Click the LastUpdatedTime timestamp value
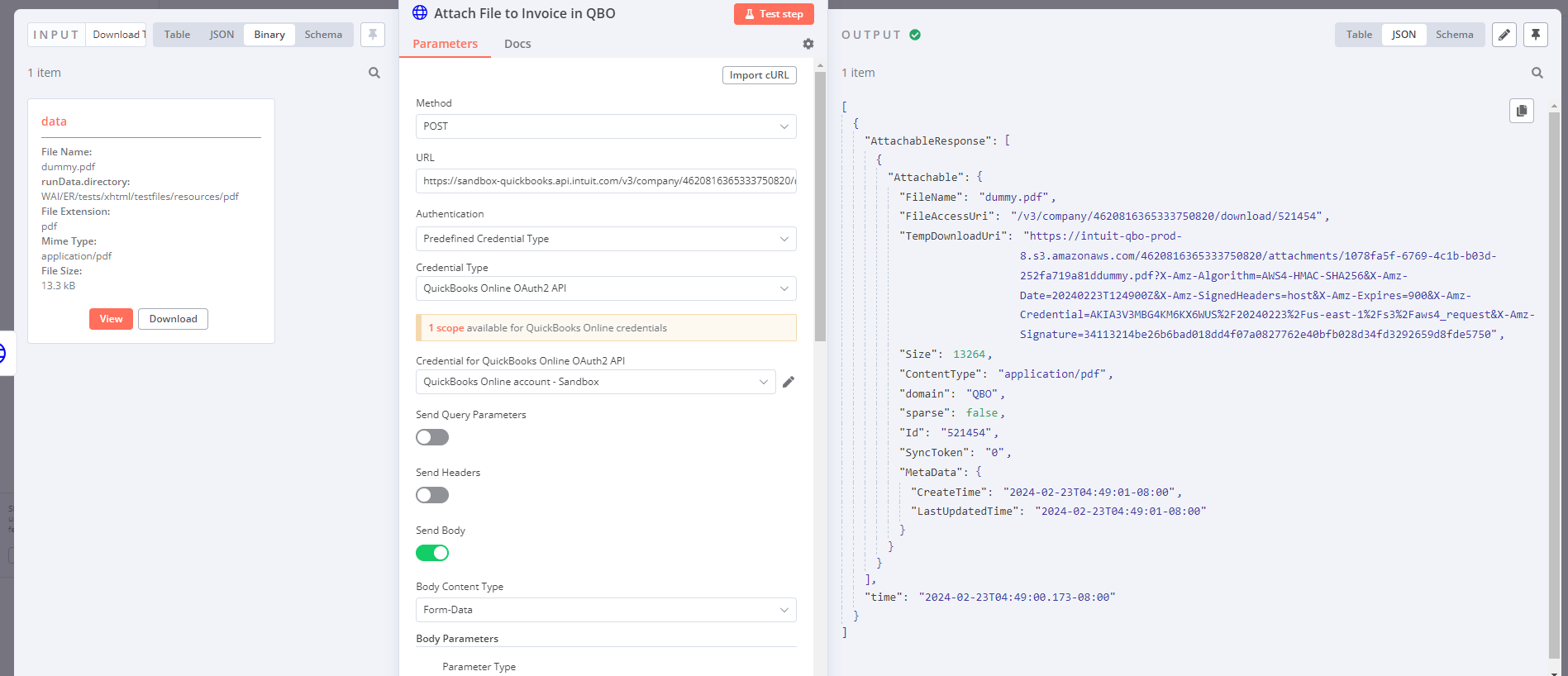Screen dimensions: 1568x676 (x=1121, y=512)
